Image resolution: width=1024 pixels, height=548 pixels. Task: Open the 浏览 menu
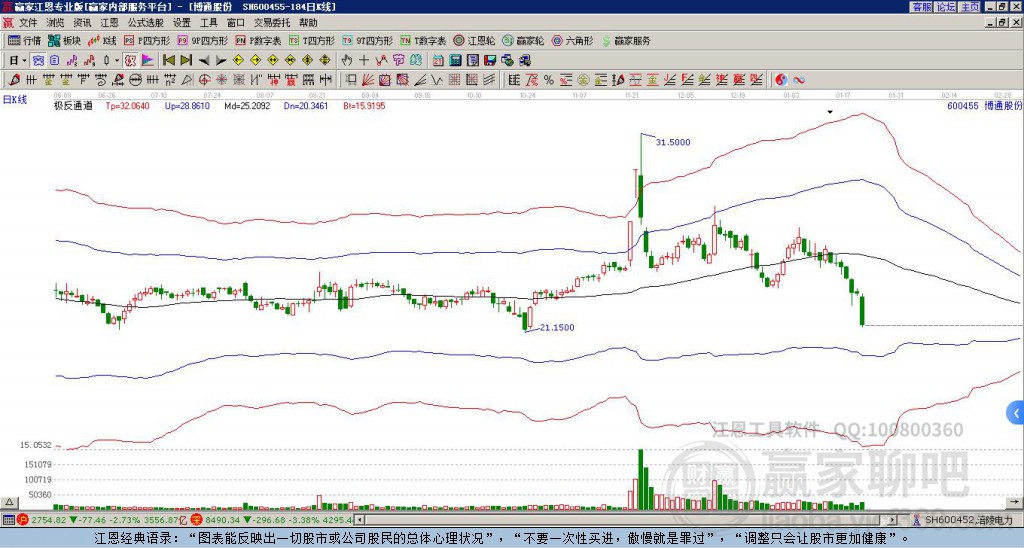click(55, 23)
